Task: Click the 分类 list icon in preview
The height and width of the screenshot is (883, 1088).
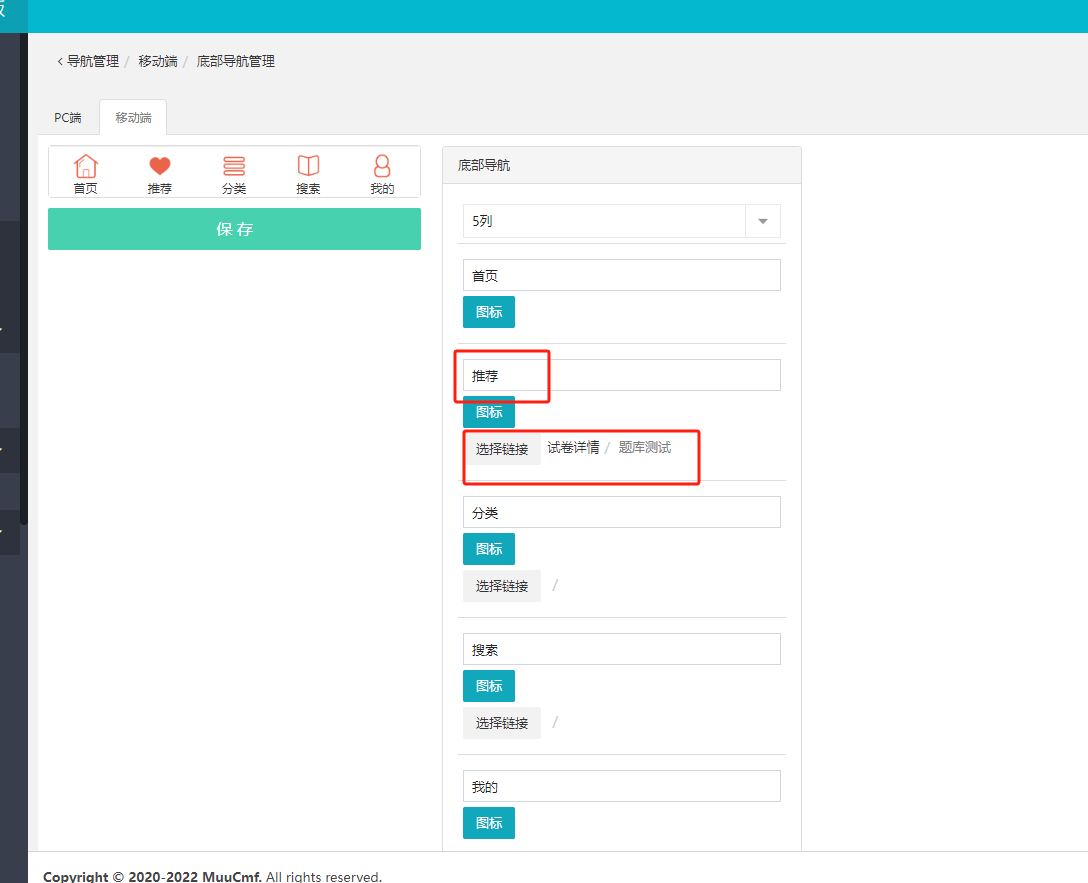Action: 234,166
